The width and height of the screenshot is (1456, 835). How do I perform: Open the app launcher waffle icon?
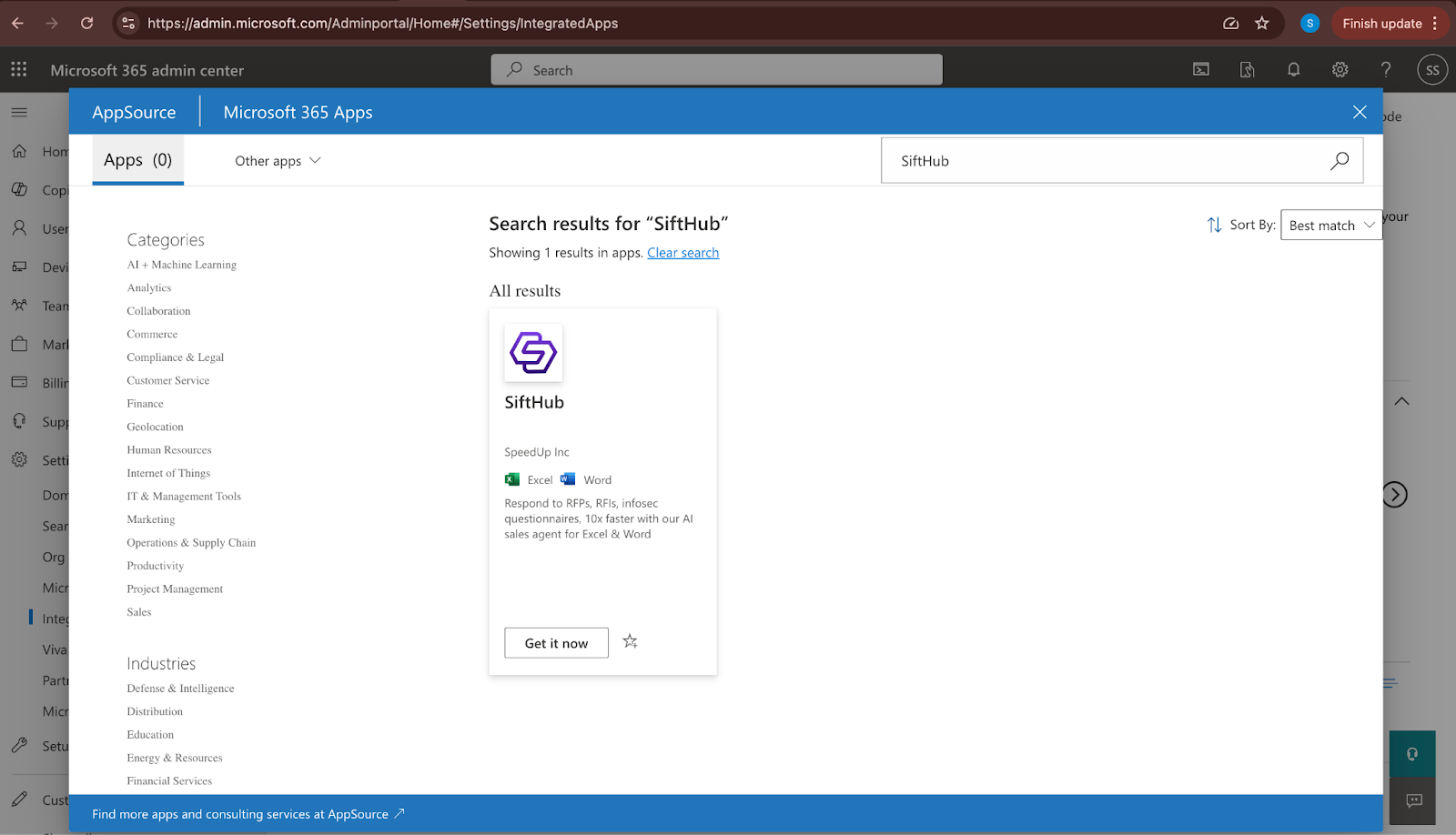(19, 70)
